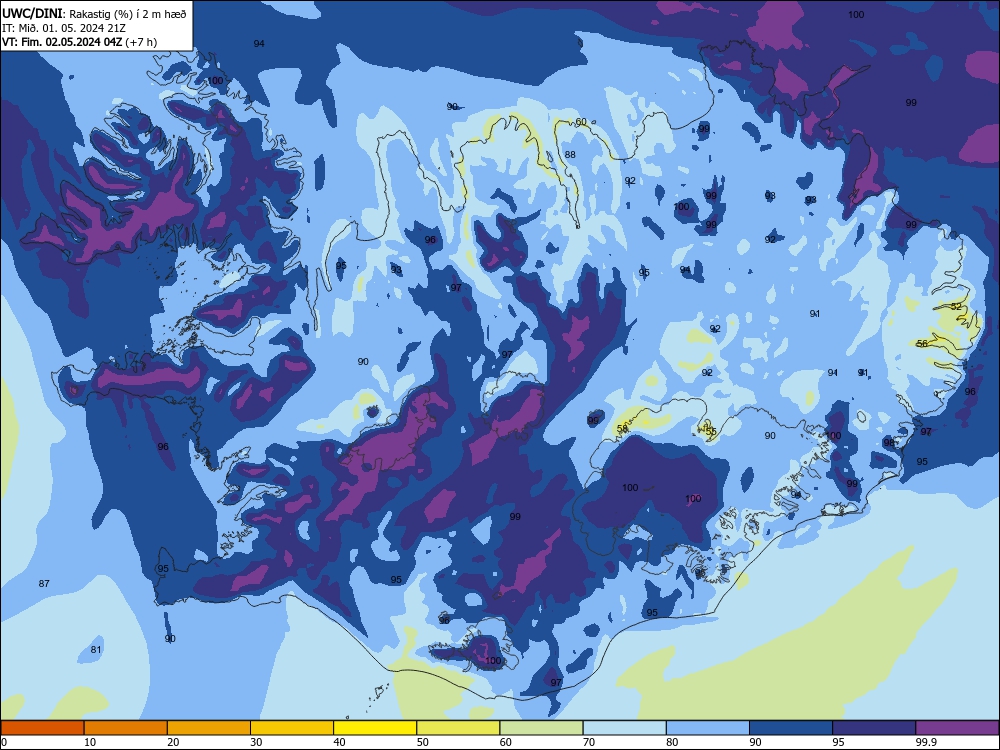Screen dimensions: 1000x750
Task: Click the '87' value label on the map
Action: point(44,584)
